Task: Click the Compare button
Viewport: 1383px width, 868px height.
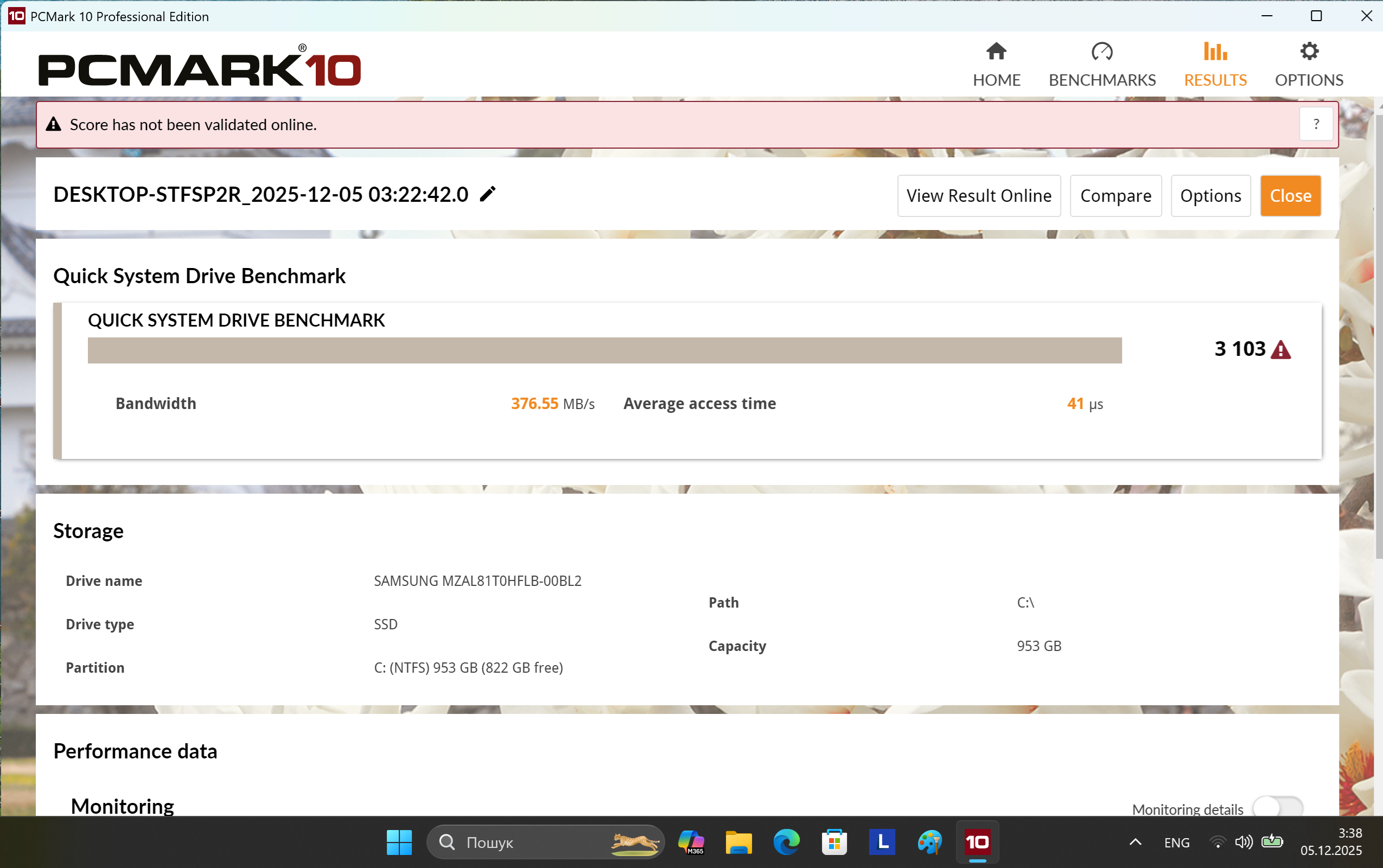Action: [1115, 196]
